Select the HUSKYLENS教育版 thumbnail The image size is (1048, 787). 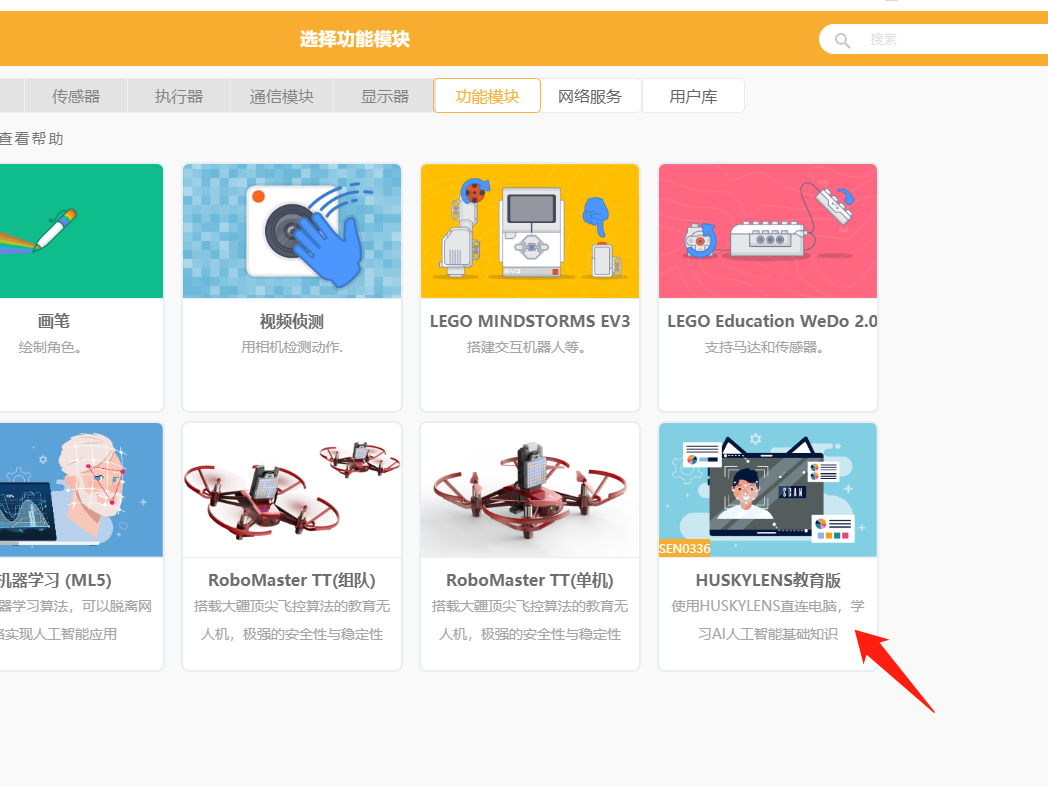[x=768, y=489]
